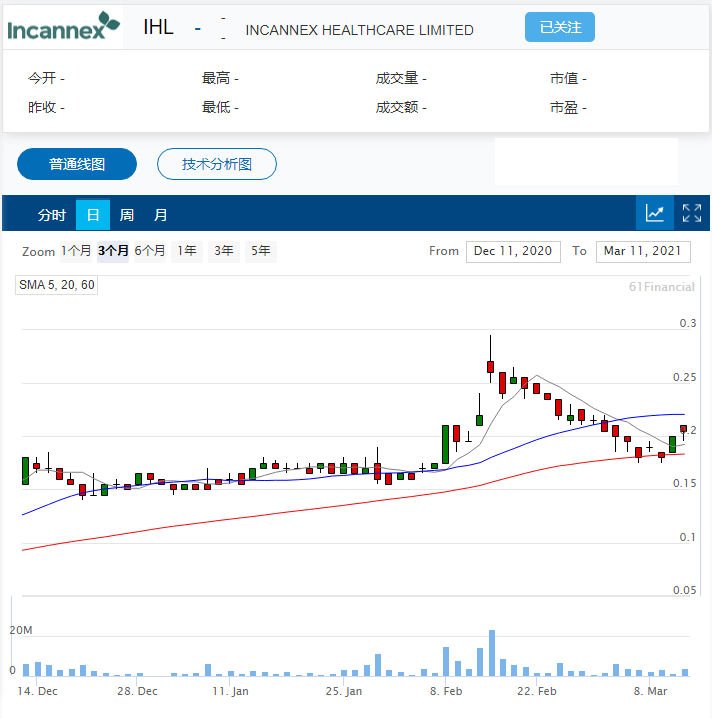Open the line chart type icon
The width and height of the screenshot is (712, 719).
[654, 213]
